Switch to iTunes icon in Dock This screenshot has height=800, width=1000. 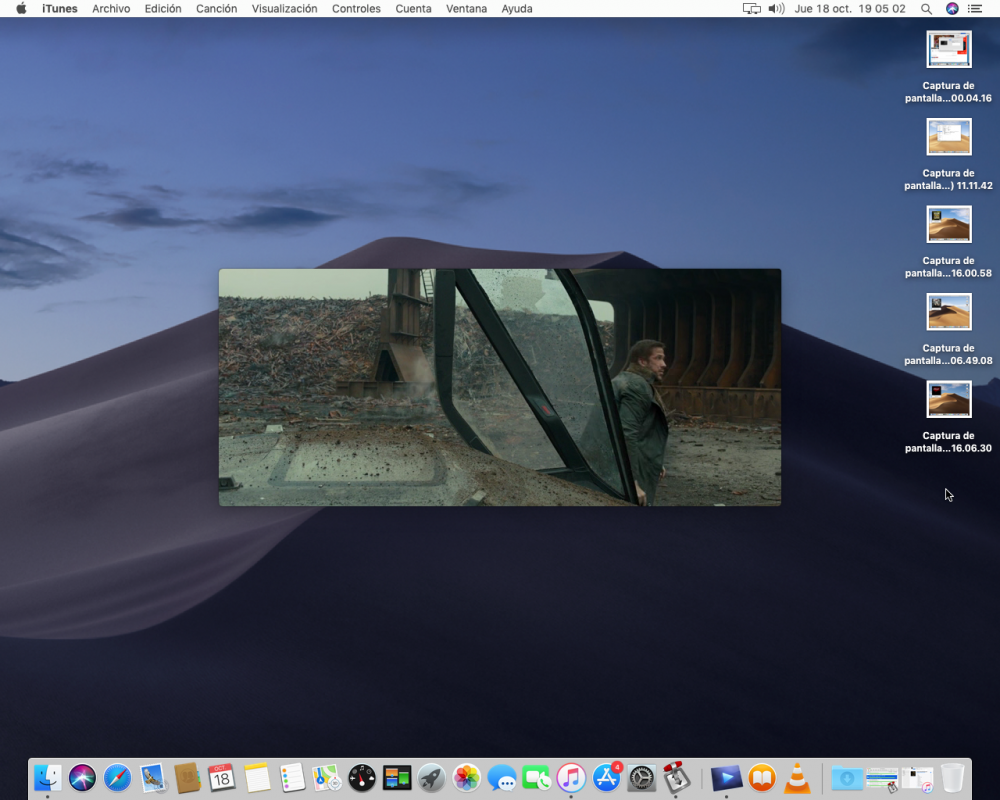point(571,778)
